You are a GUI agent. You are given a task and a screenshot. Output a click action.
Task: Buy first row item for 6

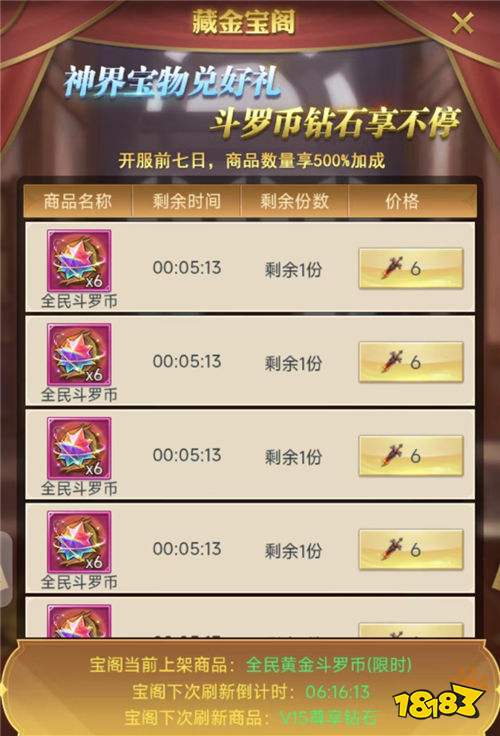(x=411, y=268)
